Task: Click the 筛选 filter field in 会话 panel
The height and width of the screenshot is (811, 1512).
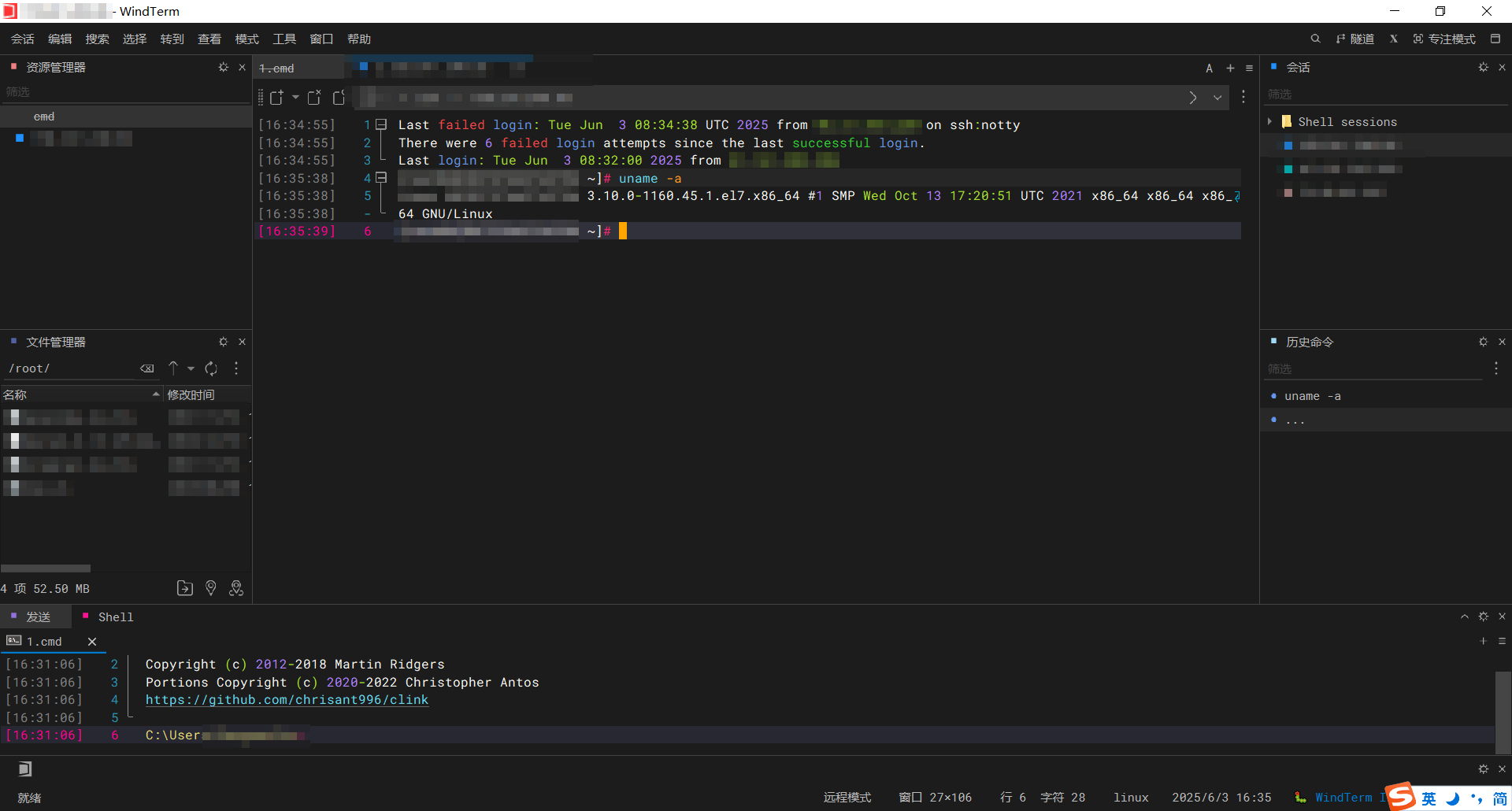Action: click(1386, 94)
